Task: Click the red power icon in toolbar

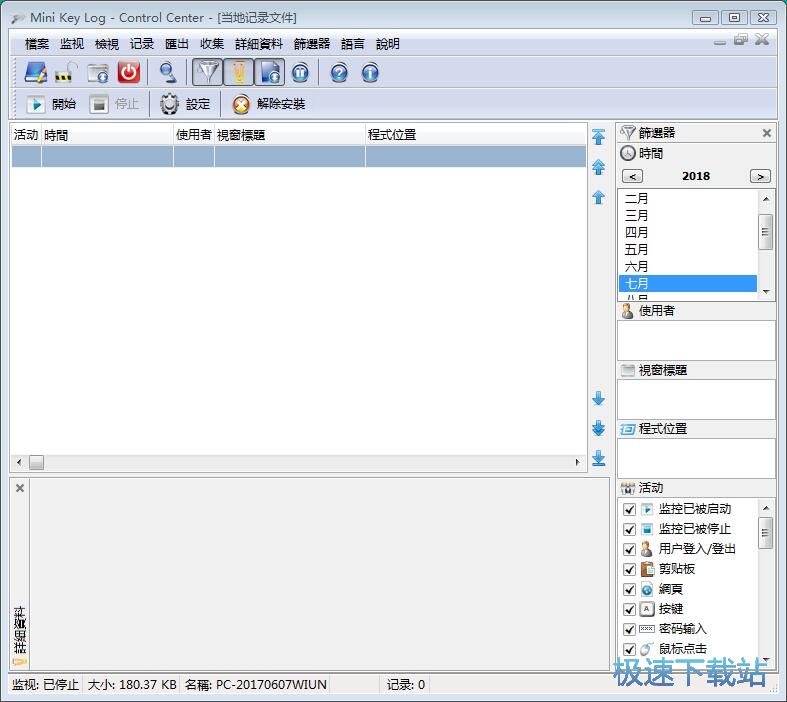Action: [x=128, y=72]
